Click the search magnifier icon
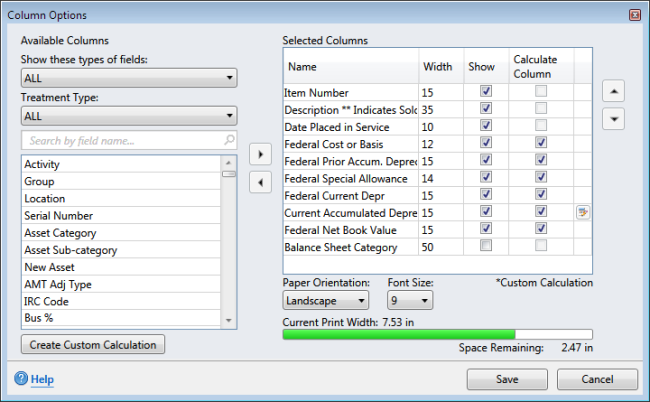The width and height of the screenshot is (650, 402). [229, 141]
